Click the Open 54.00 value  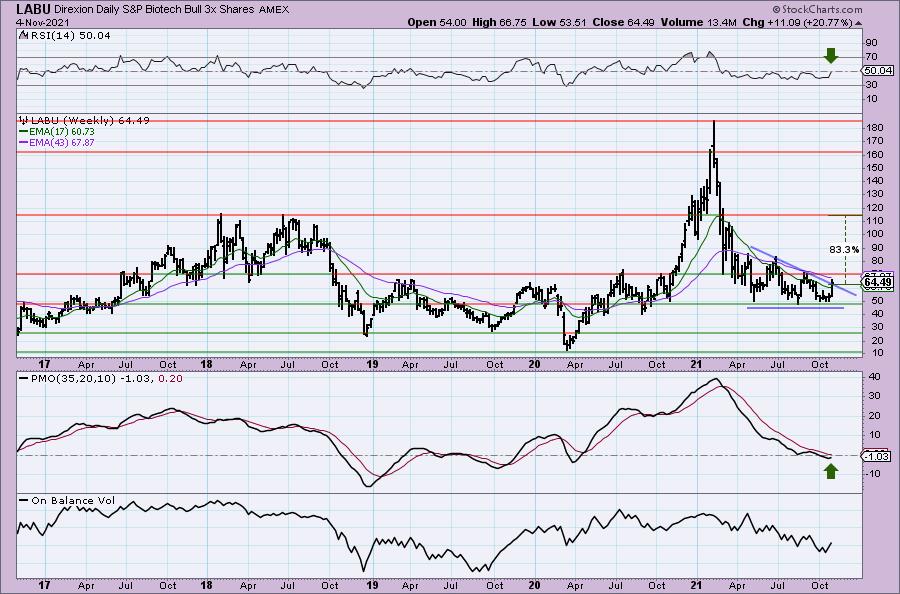(437, 22)
